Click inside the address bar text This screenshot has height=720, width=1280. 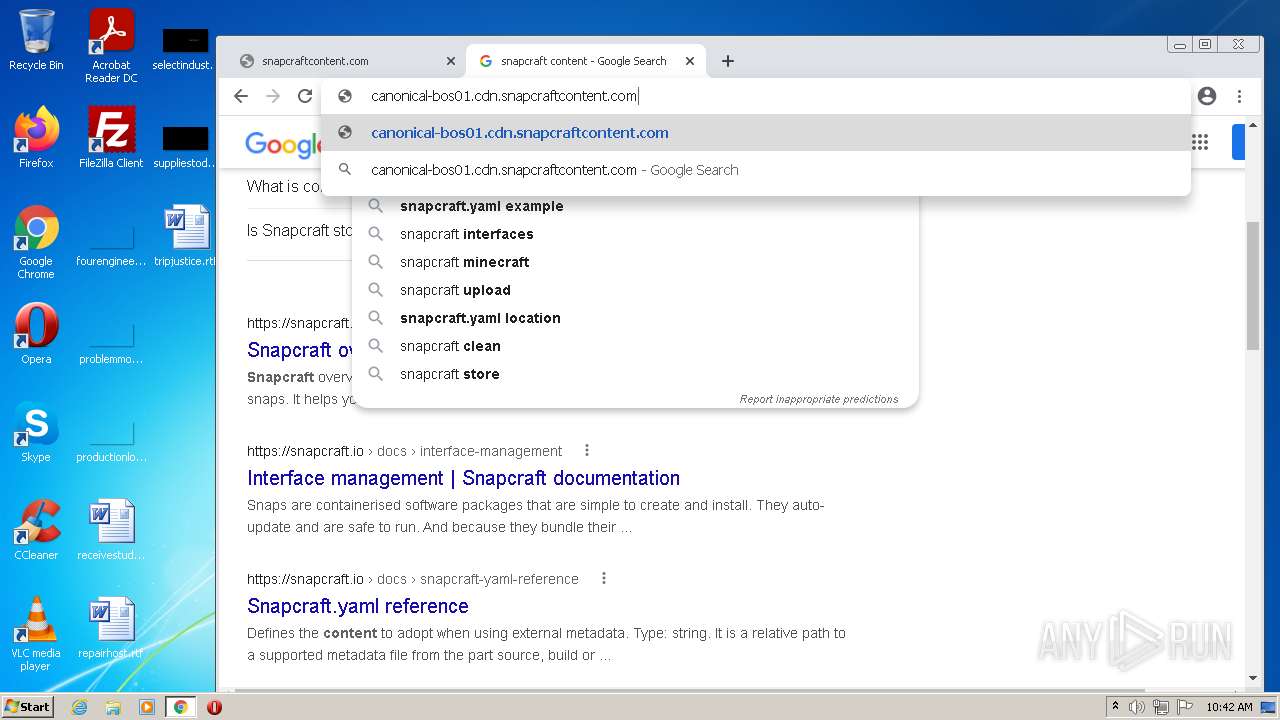[x=504, y=96]
